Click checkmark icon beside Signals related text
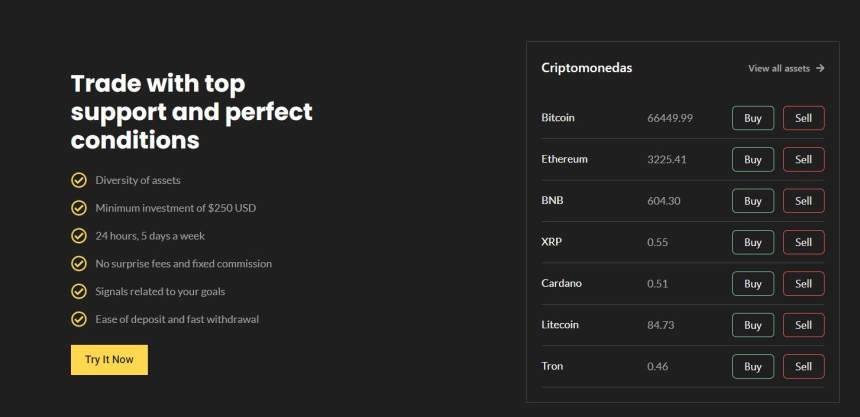The image size is (860, 417). 78,291
